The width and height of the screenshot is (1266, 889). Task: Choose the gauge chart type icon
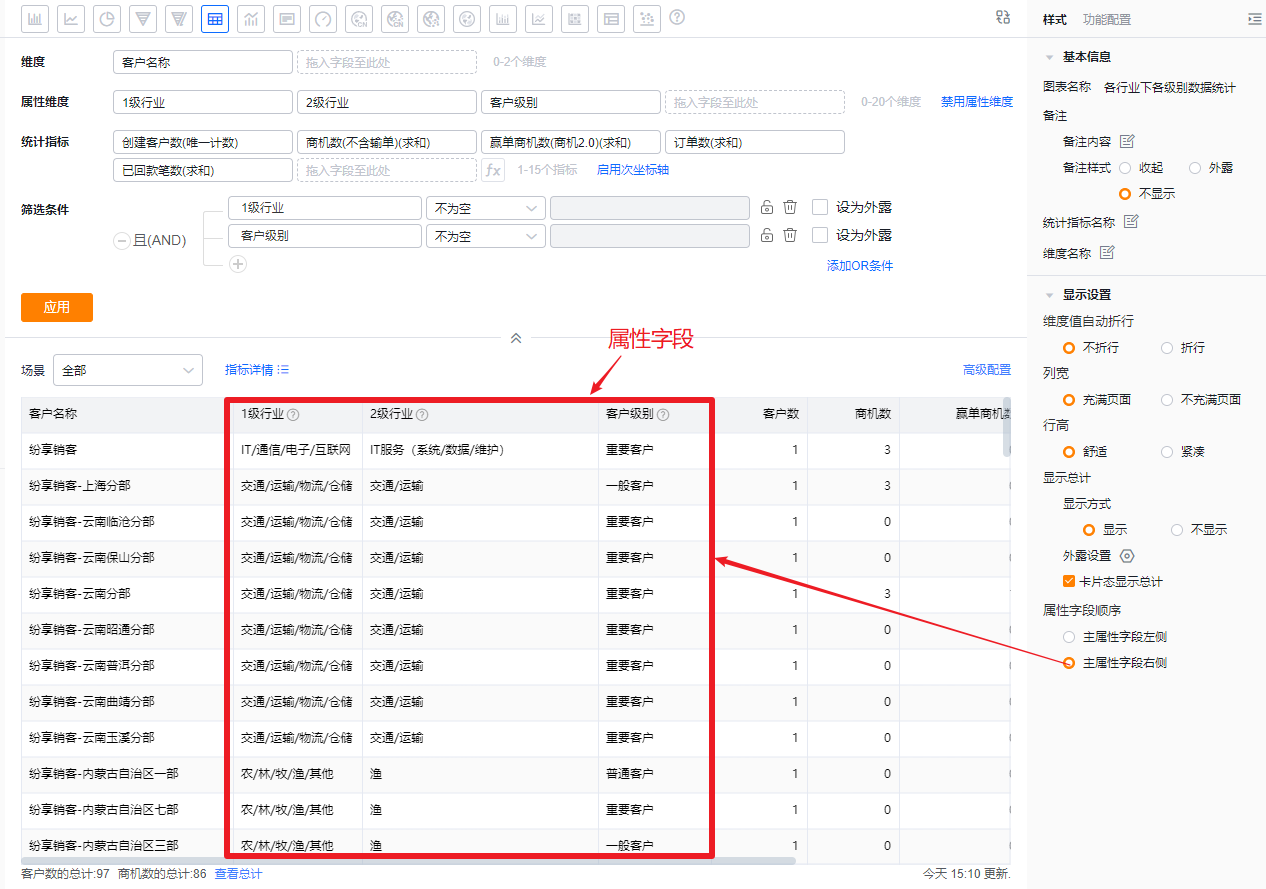(x=322, y=18)
